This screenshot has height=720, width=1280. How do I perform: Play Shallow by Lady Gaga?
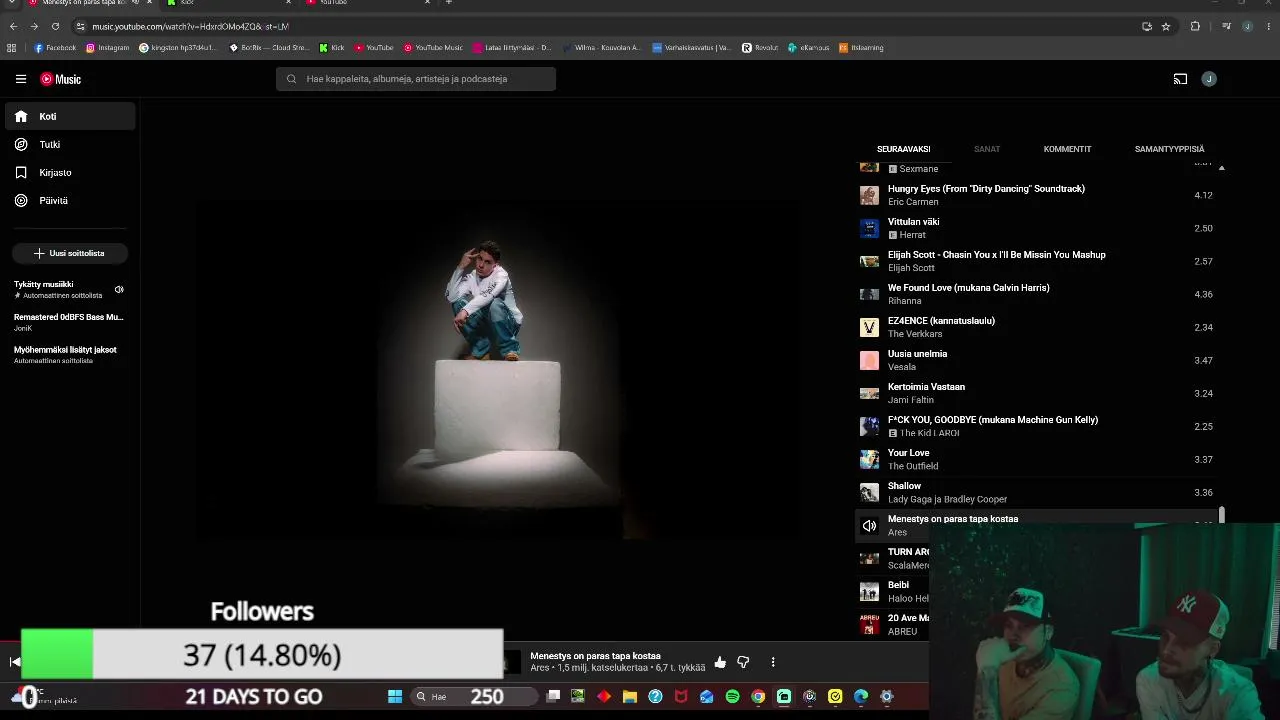[x=1037, y=492]
